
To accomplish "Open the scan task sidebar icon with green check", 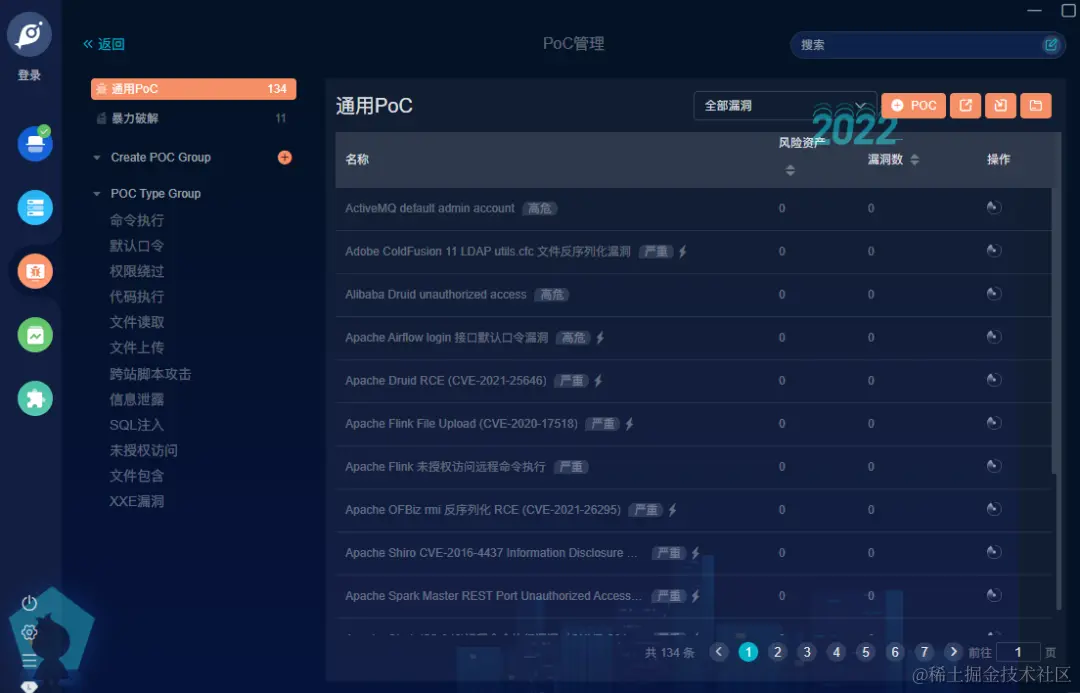I will (35, 143).
